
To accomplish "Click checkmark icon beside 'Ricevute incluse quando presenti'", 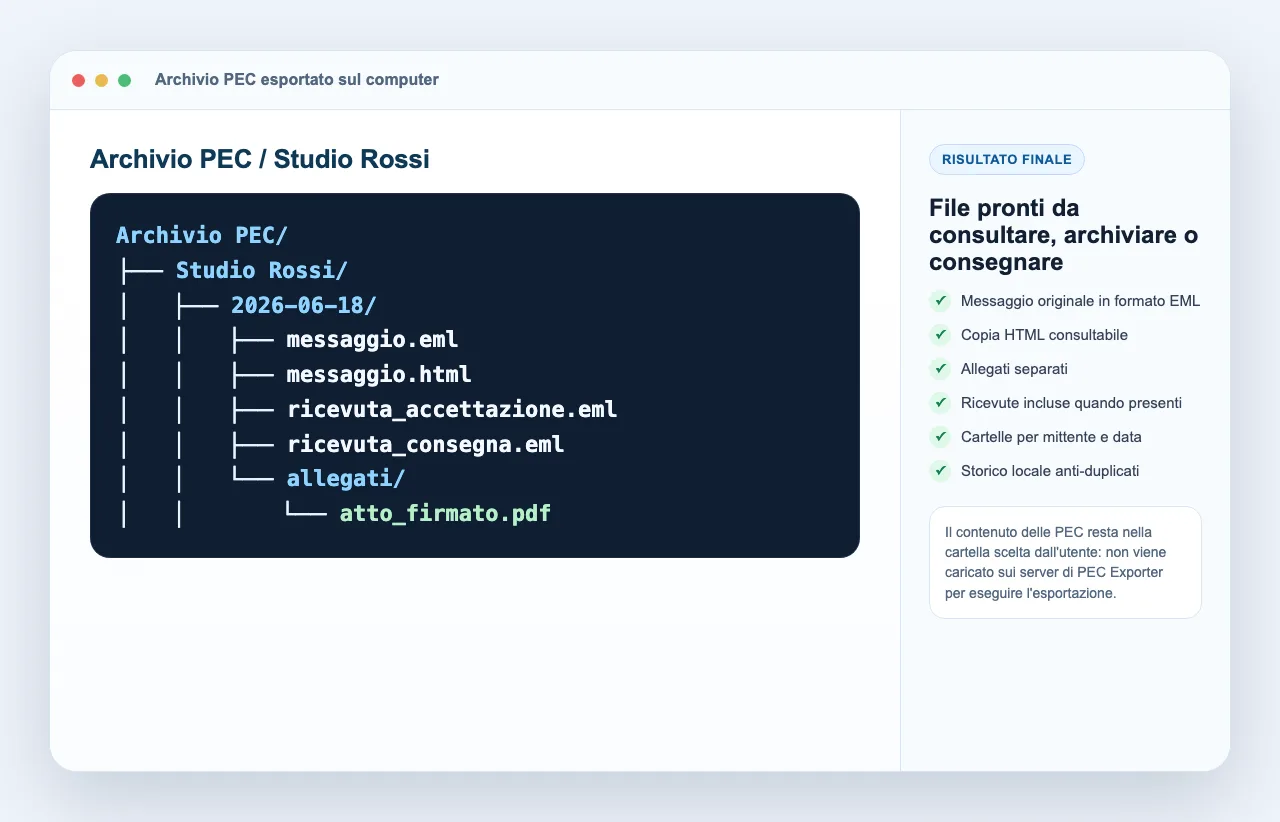I will click(940, 403).
